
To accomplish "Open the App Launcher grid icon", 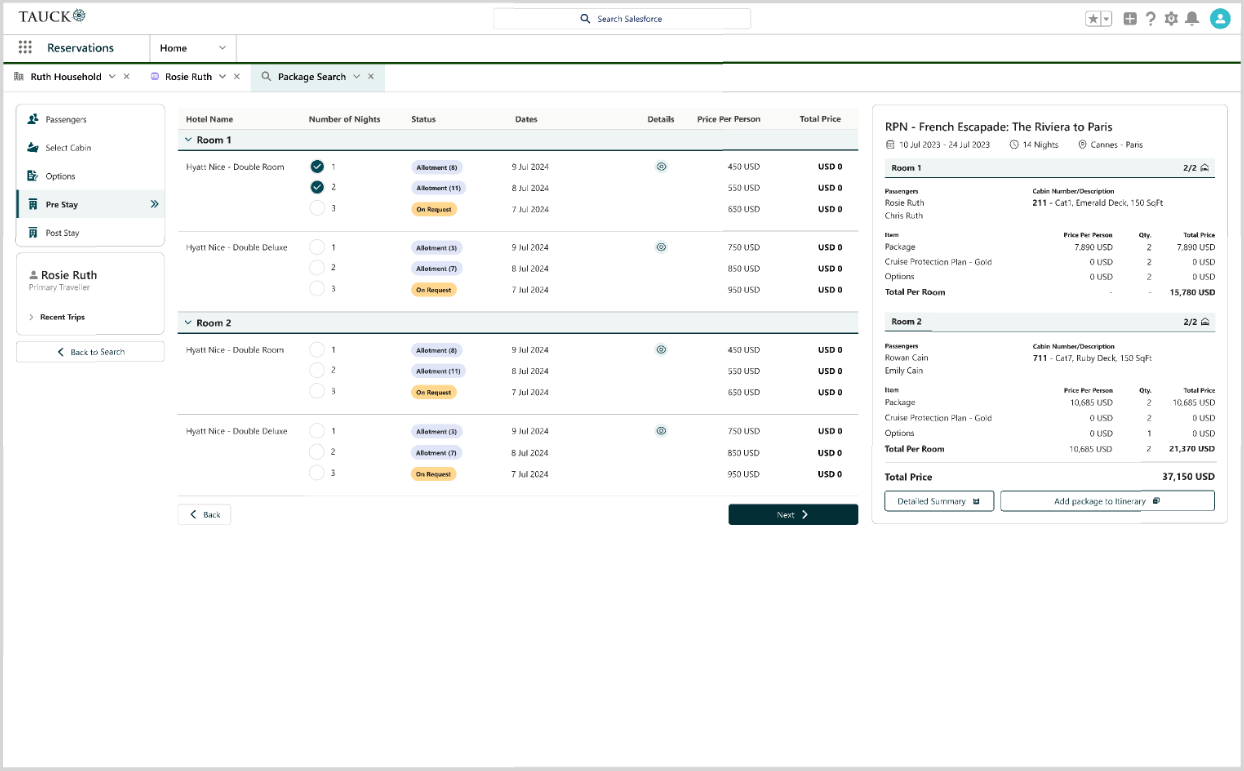I will coord(25,48).
